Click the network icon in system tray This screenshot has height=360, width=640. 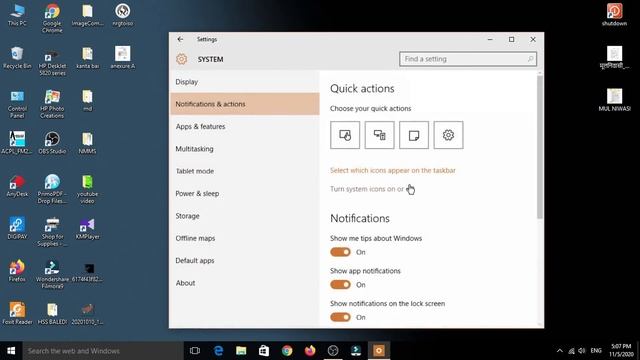point(571,351)
